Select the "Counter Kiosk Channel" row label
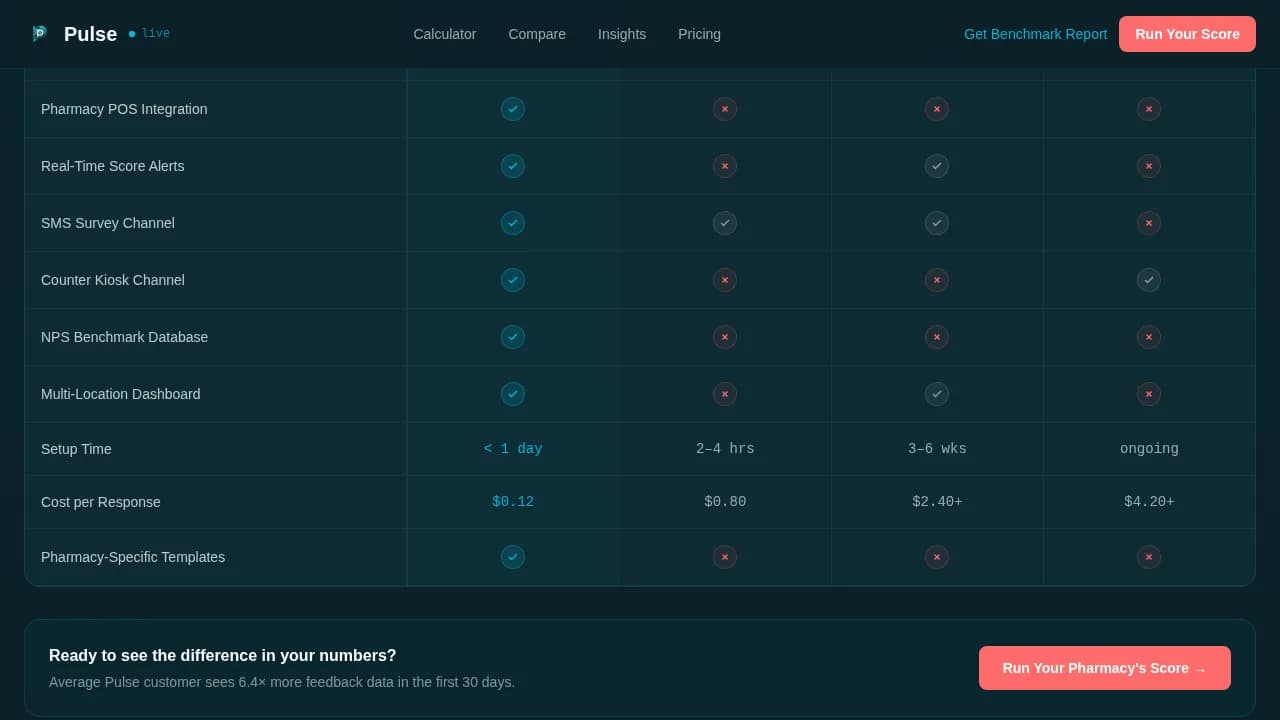 coord(113,280)
